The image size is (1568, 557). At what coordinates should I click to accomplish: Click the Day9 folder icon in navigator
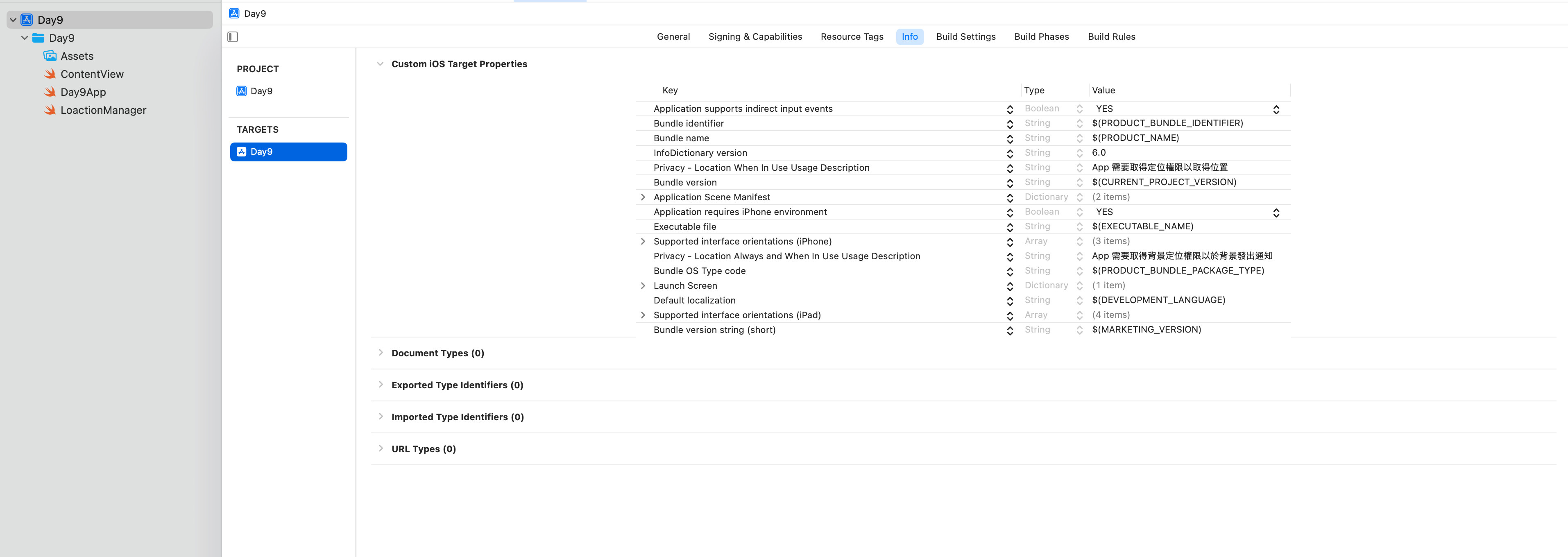point(39,38)
